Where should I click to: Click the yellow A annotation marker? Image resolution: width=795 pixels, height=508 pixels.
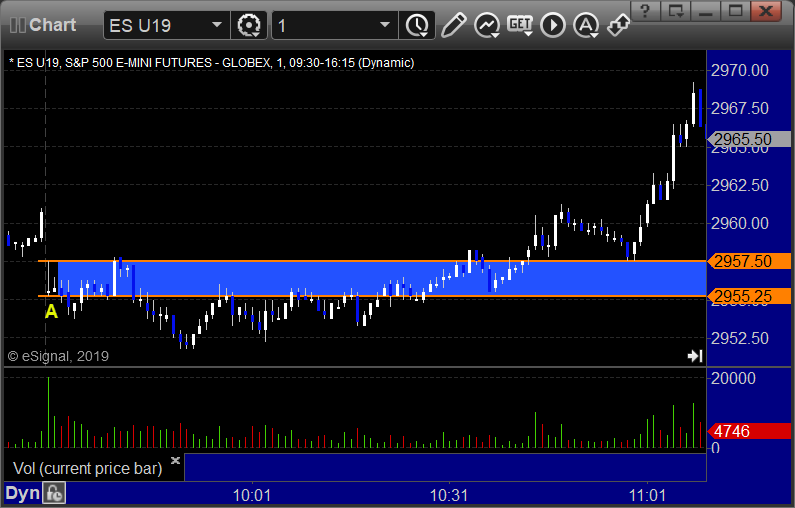(51, 311)
